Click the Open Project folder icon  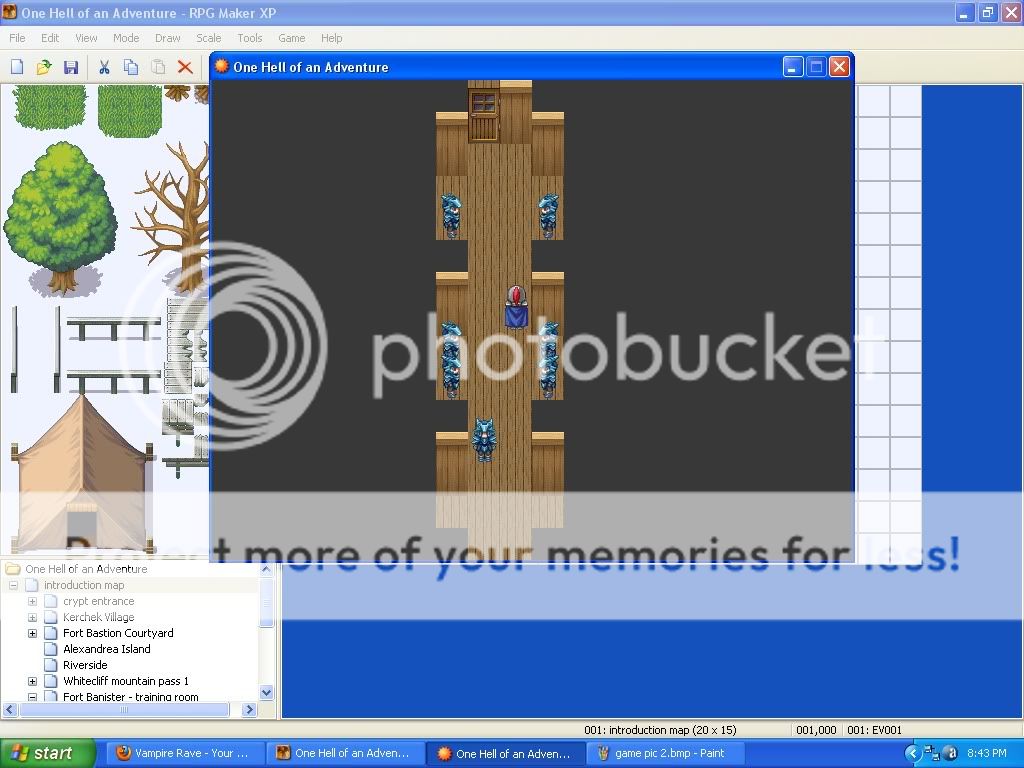[44, 67]
